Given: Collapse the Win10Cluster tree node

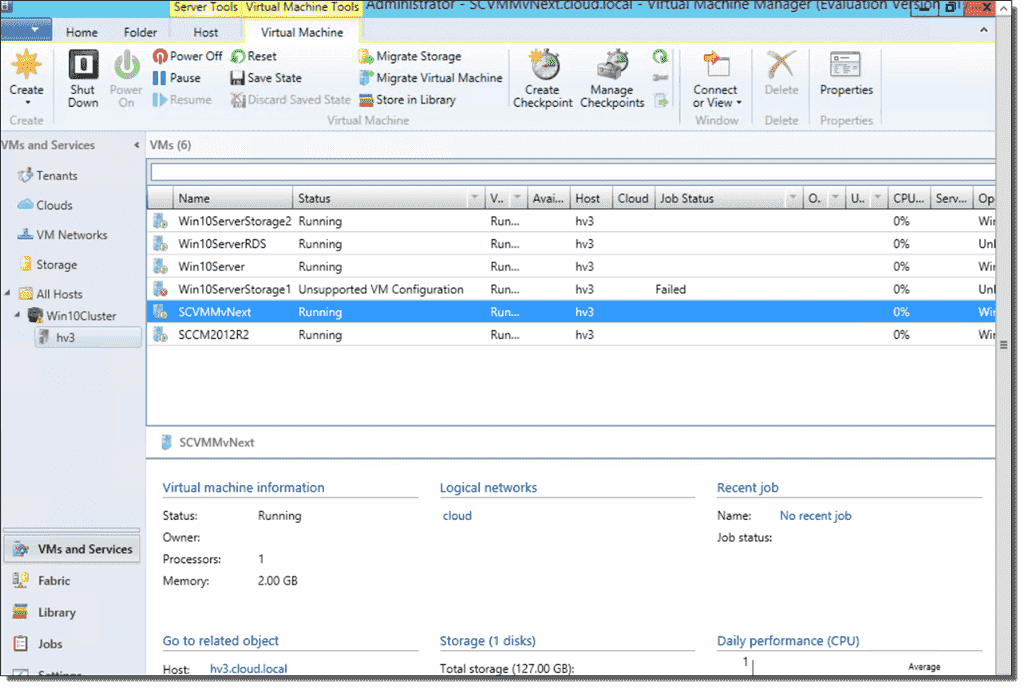Looking at the screenshot, I should click(x=18, y=315).
